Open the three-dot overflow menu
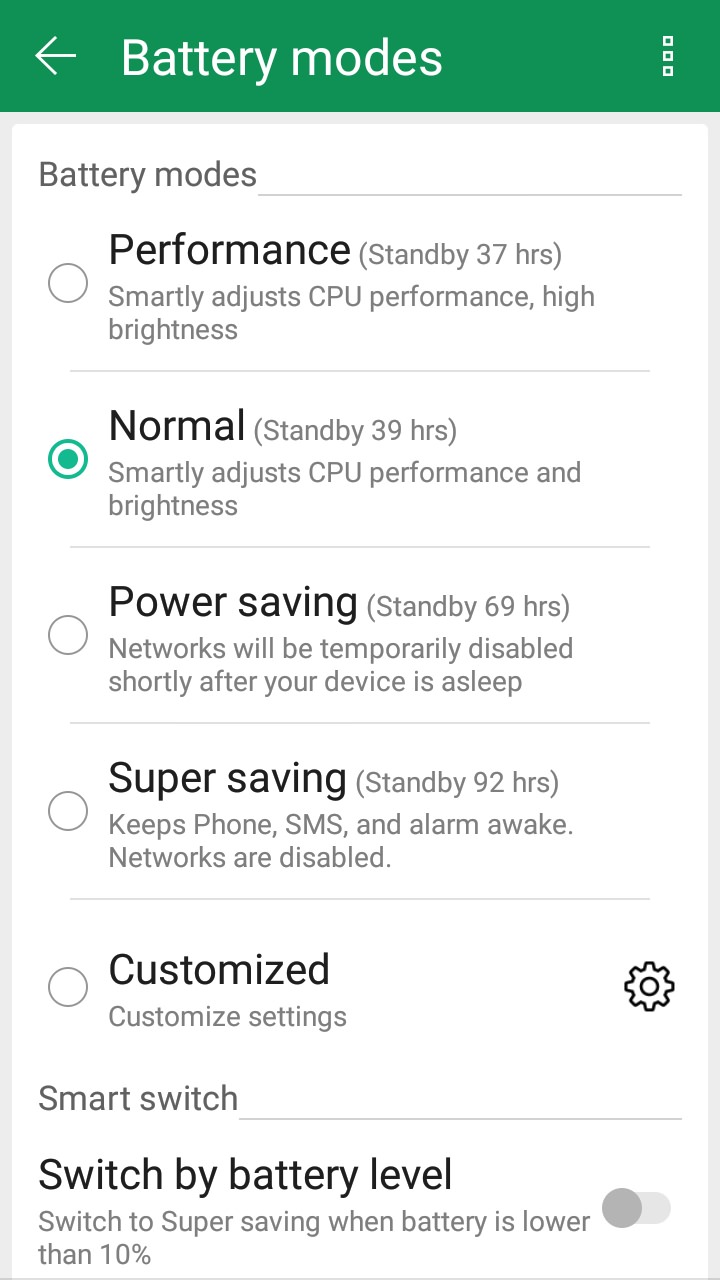 click(668, 56)
